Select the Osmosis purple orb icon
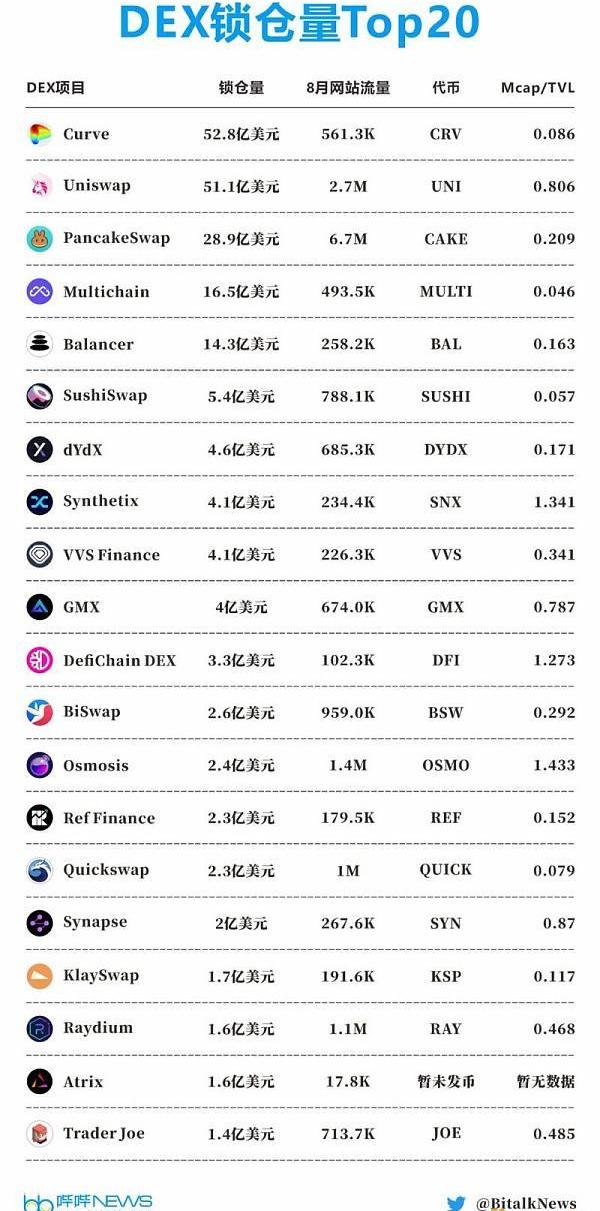Image resolution: width=600 pixels, height=1211 pixels. (x=40, y=766)
